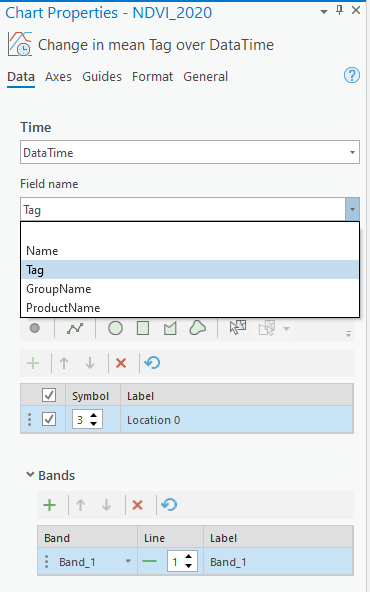Screen dimensions: 370x592
Task: Switch to the Axes tab
Action: tap(59, 77)
